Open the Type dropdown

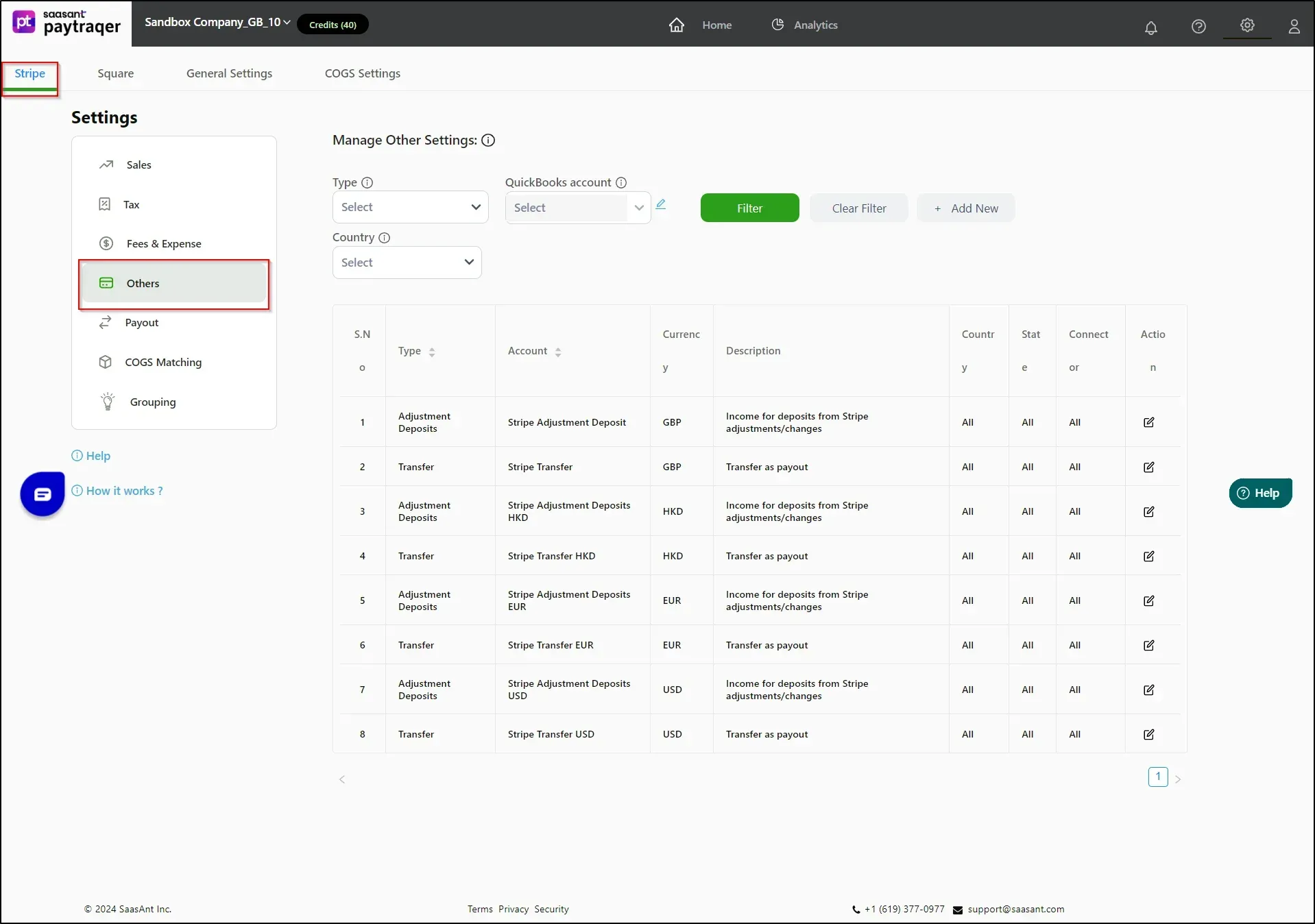pos(410,207)
